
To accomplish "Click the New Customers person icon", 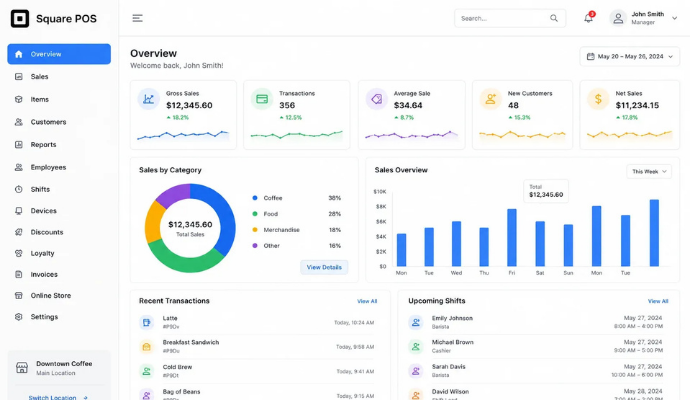I will click(490, 99).
